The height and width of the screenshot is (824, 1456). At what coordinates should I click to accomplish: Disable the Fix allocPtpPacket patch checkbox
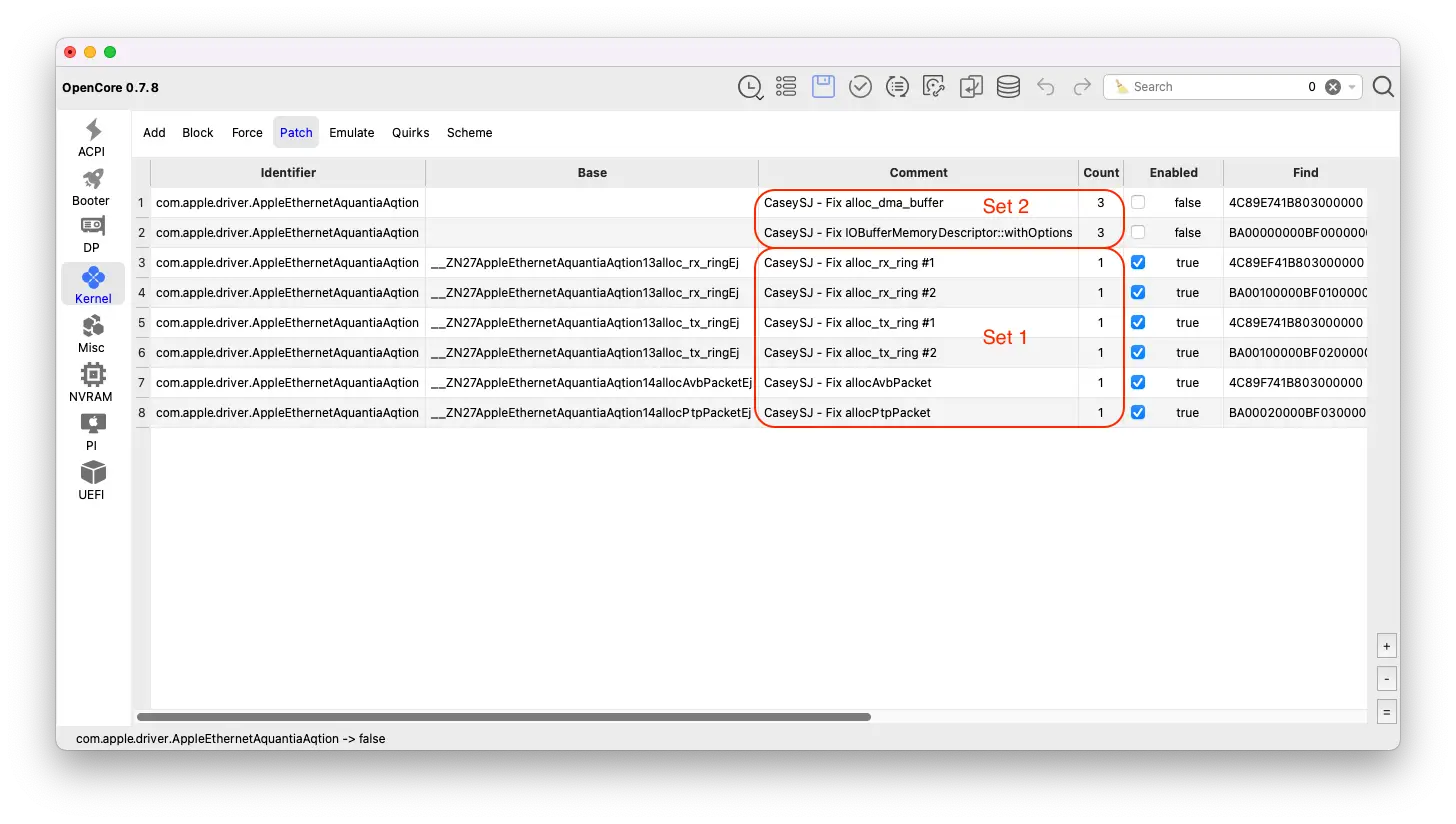click(1137, 413)
